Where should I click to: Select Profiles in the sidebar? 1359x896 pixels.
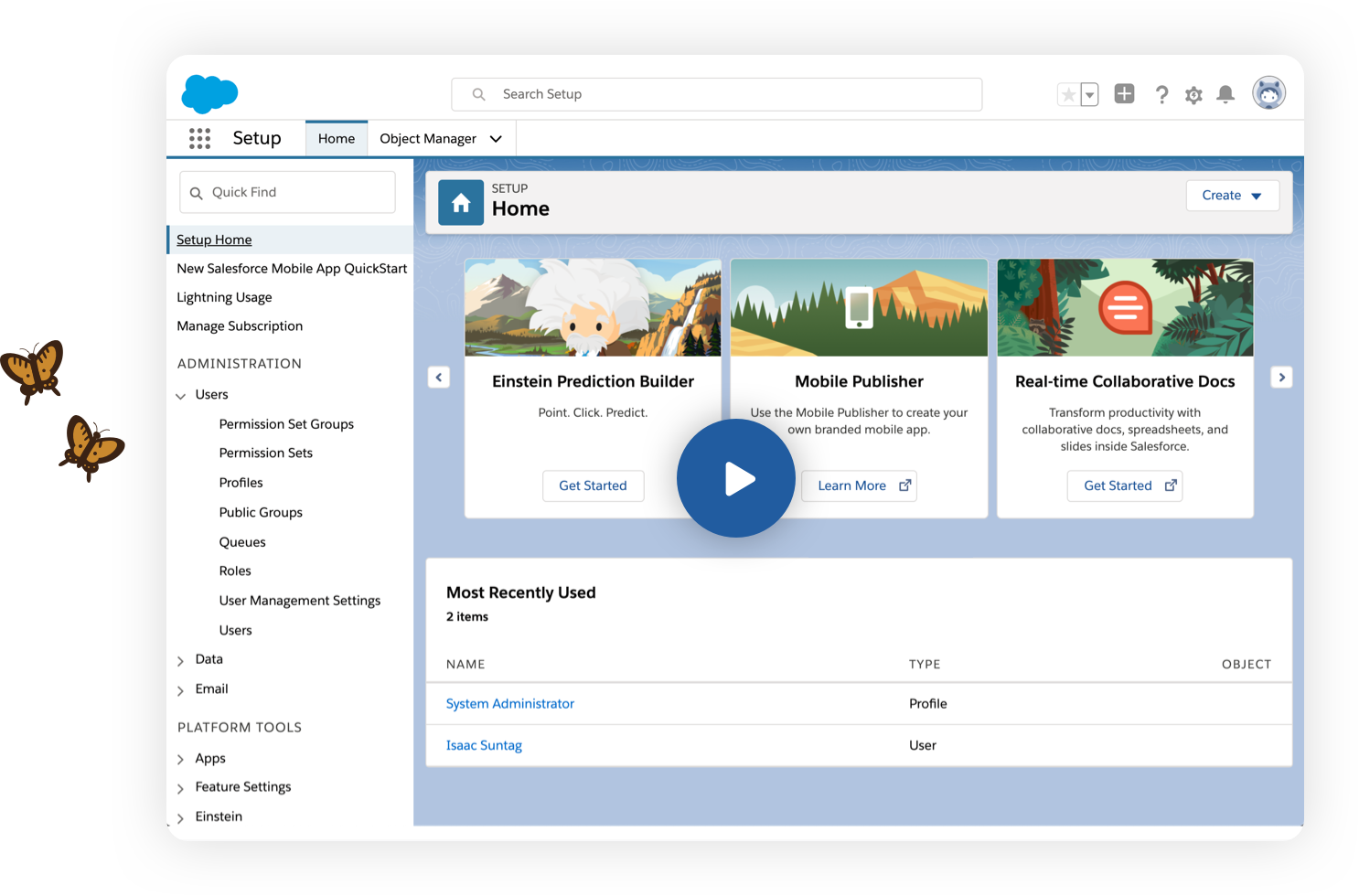click(241, 483)
